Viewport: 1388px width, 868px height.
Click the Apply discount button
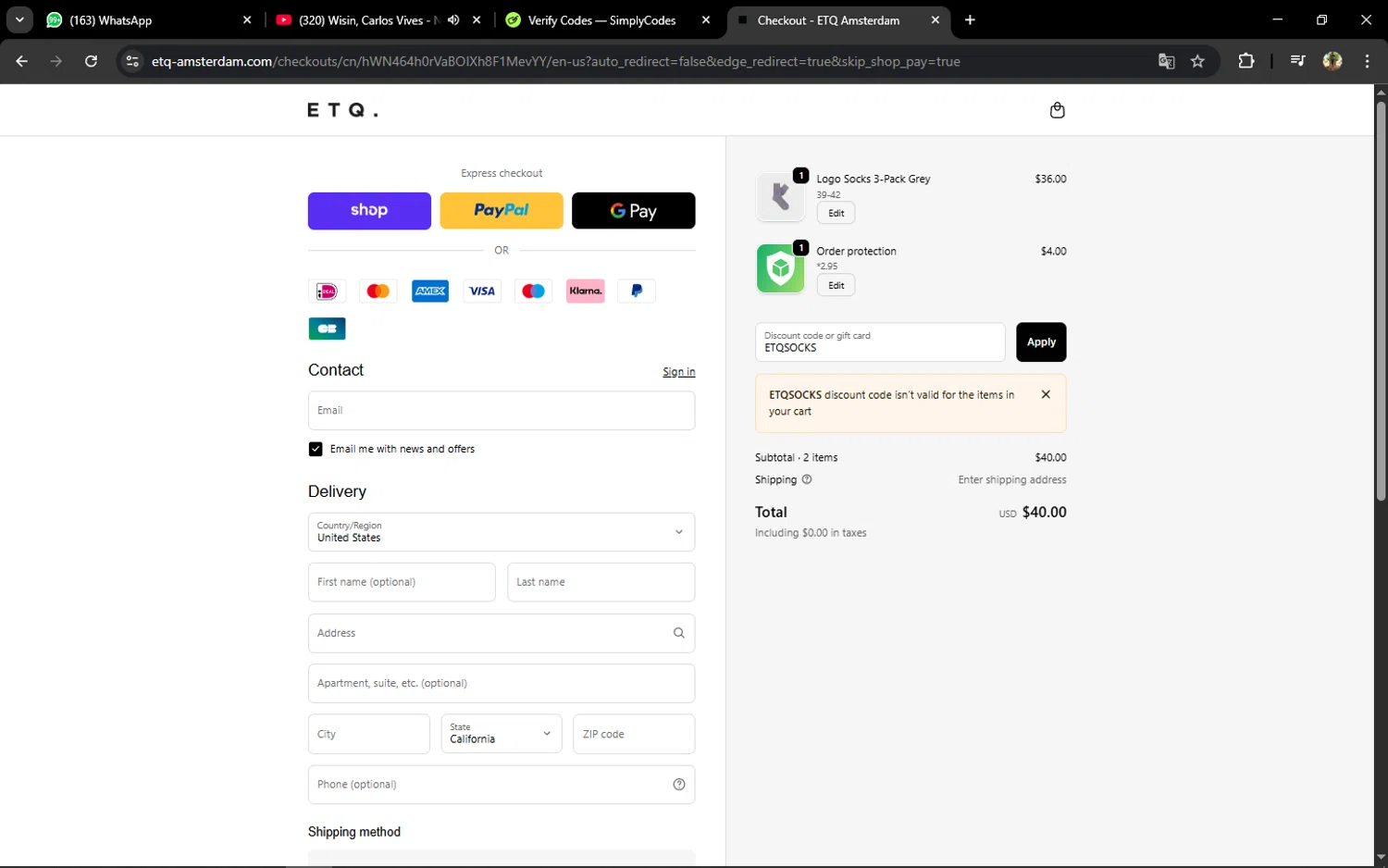pos(1041,342)
